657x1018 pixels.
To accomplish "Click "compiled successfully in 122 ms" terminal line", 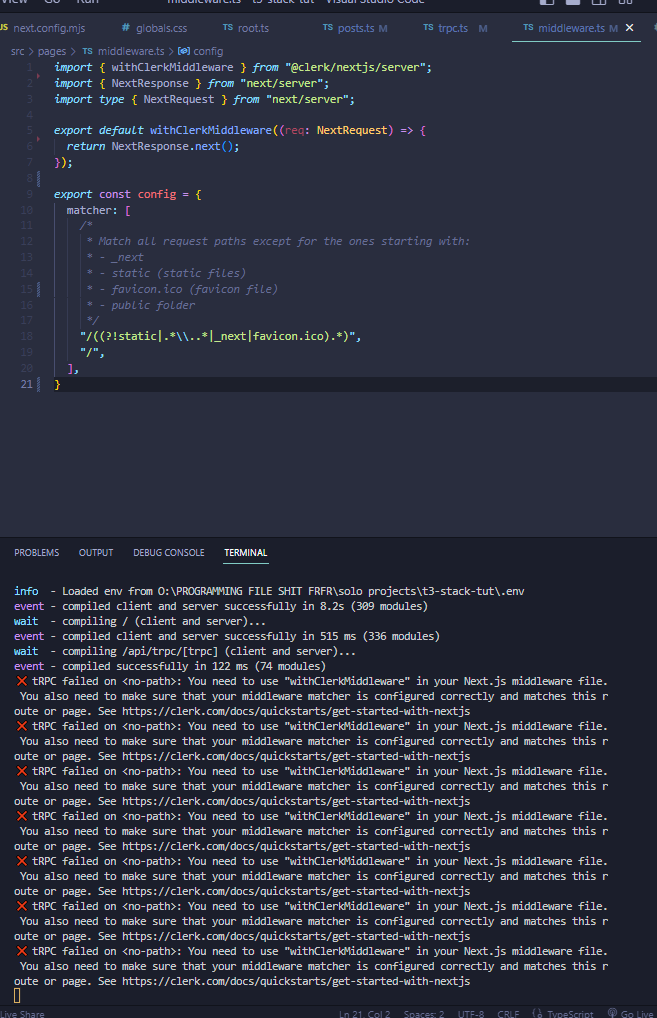I will click(x=170, y=666).
